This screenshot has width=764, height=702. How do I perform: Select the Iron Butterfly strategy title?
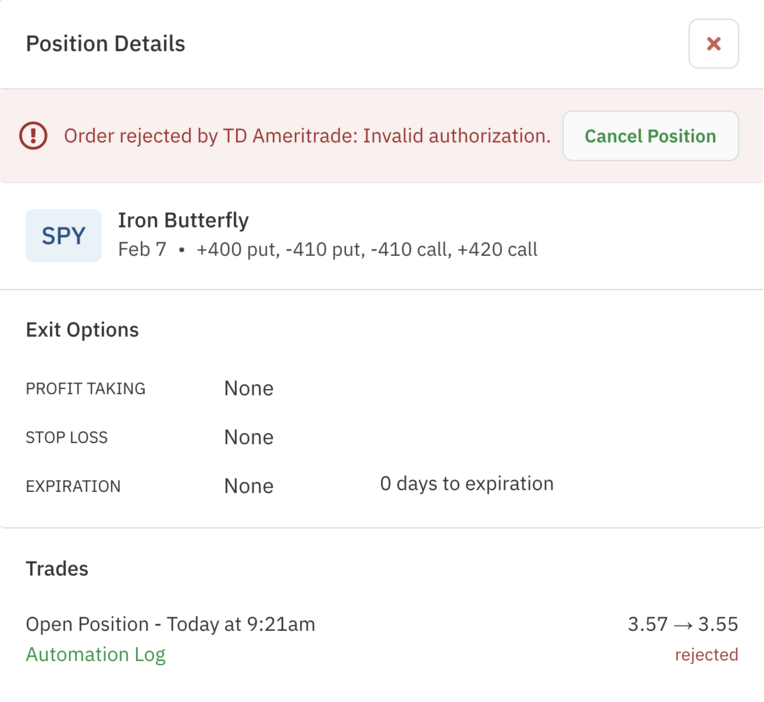(183, 220)
